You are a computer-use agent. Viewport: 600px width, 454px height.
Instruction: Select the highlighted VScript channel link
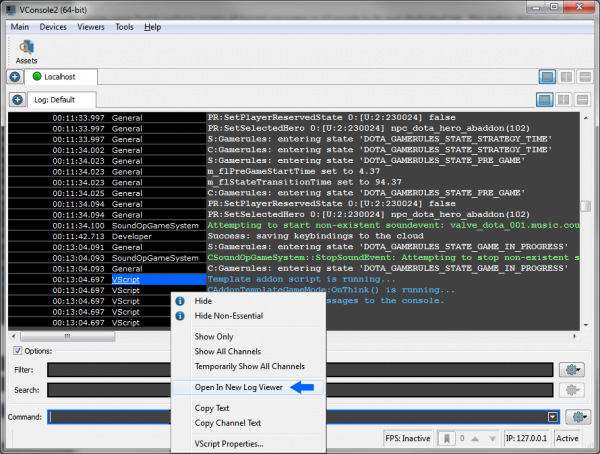pyautogui.click(x=126, y=279)
